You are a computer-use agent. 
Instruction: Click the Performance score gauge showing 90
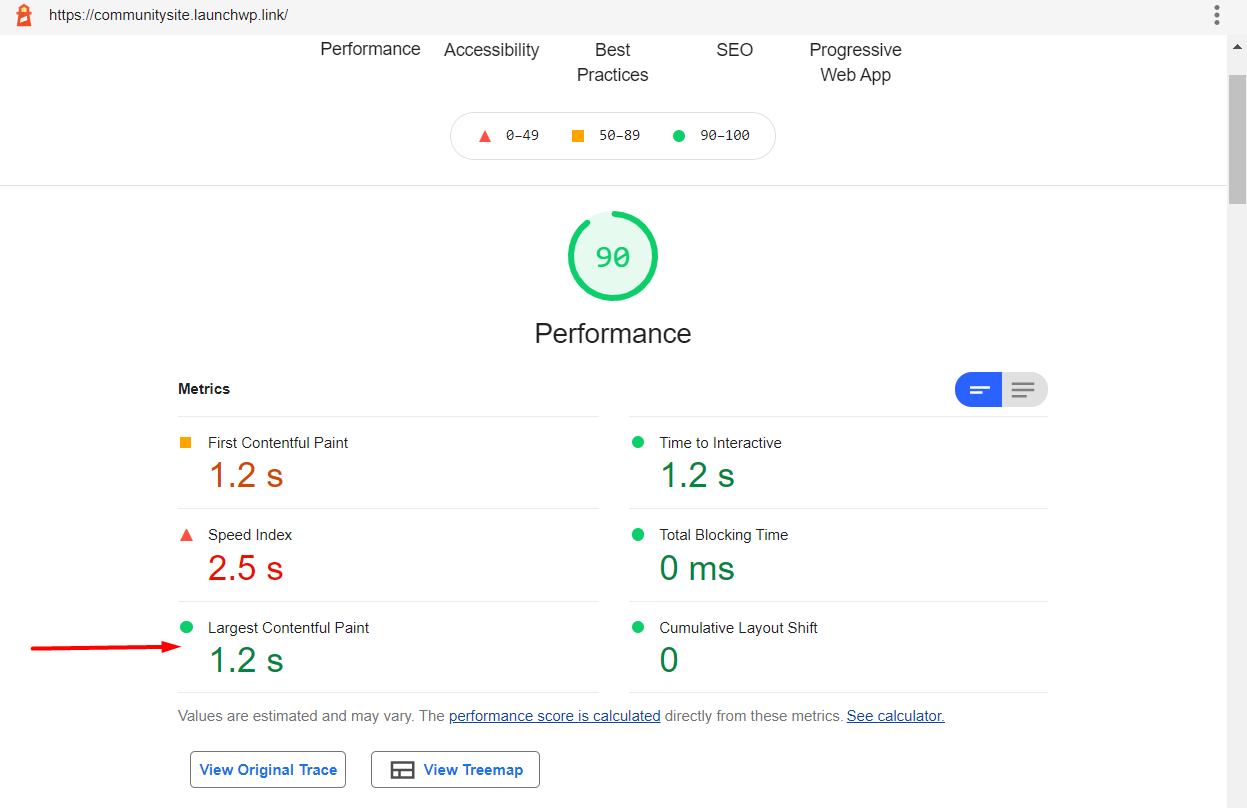612,257
